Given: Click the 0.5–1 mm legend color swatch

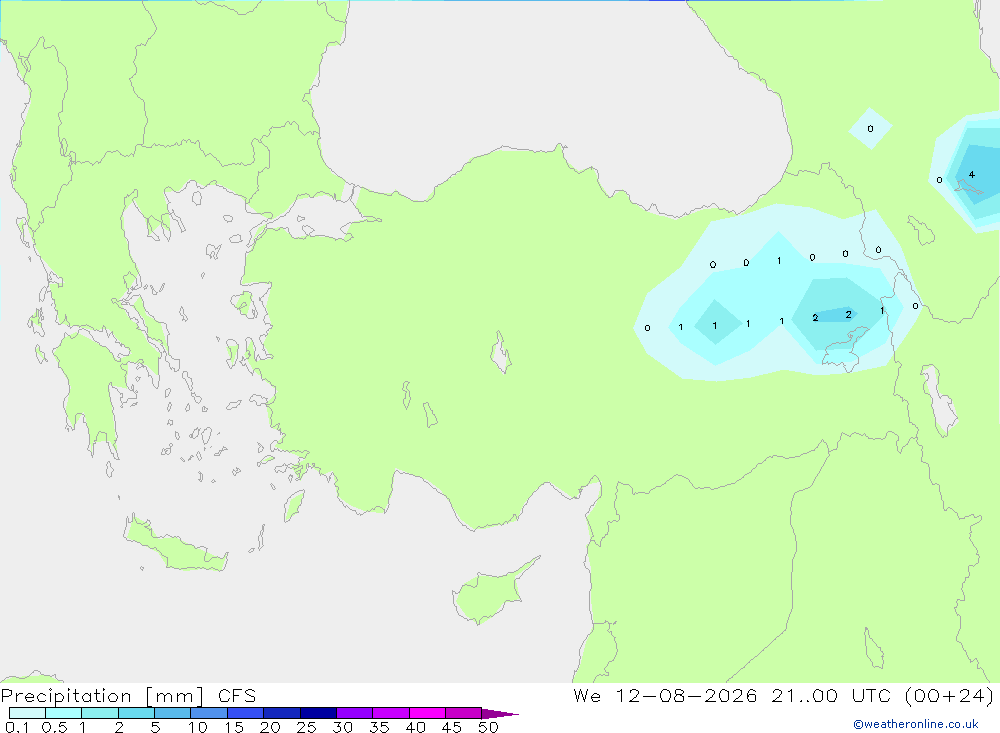Looking at the screenshot, I should [64, 713].
